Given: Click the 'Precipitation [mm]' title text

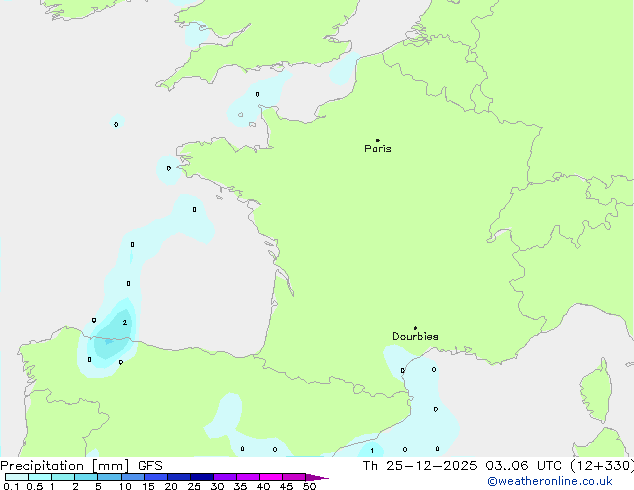Looking at the screenshot, I should point(65,466).
